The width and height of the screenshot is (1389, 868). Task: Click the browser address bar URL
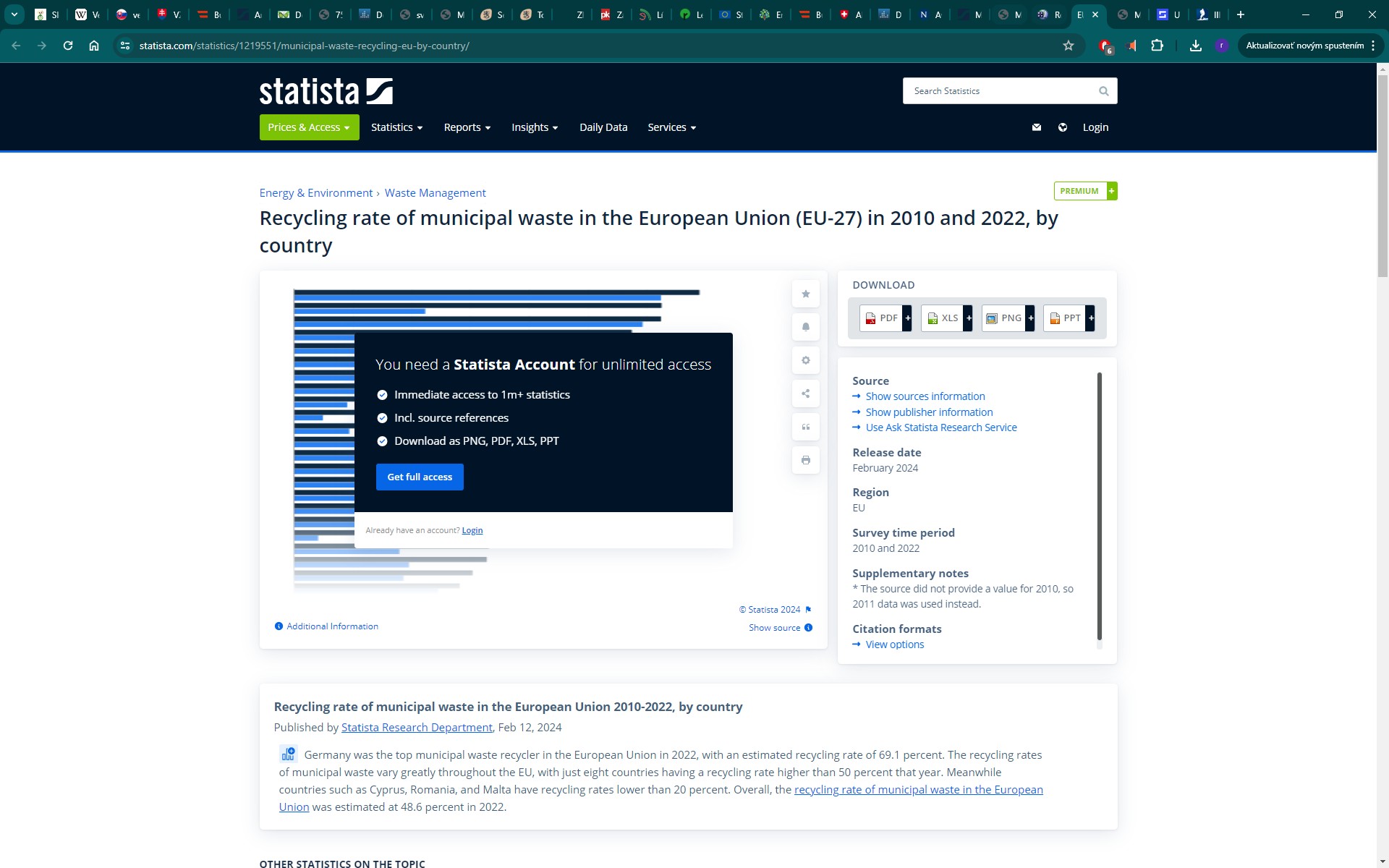pyautogui.click(x=304, y=46)
